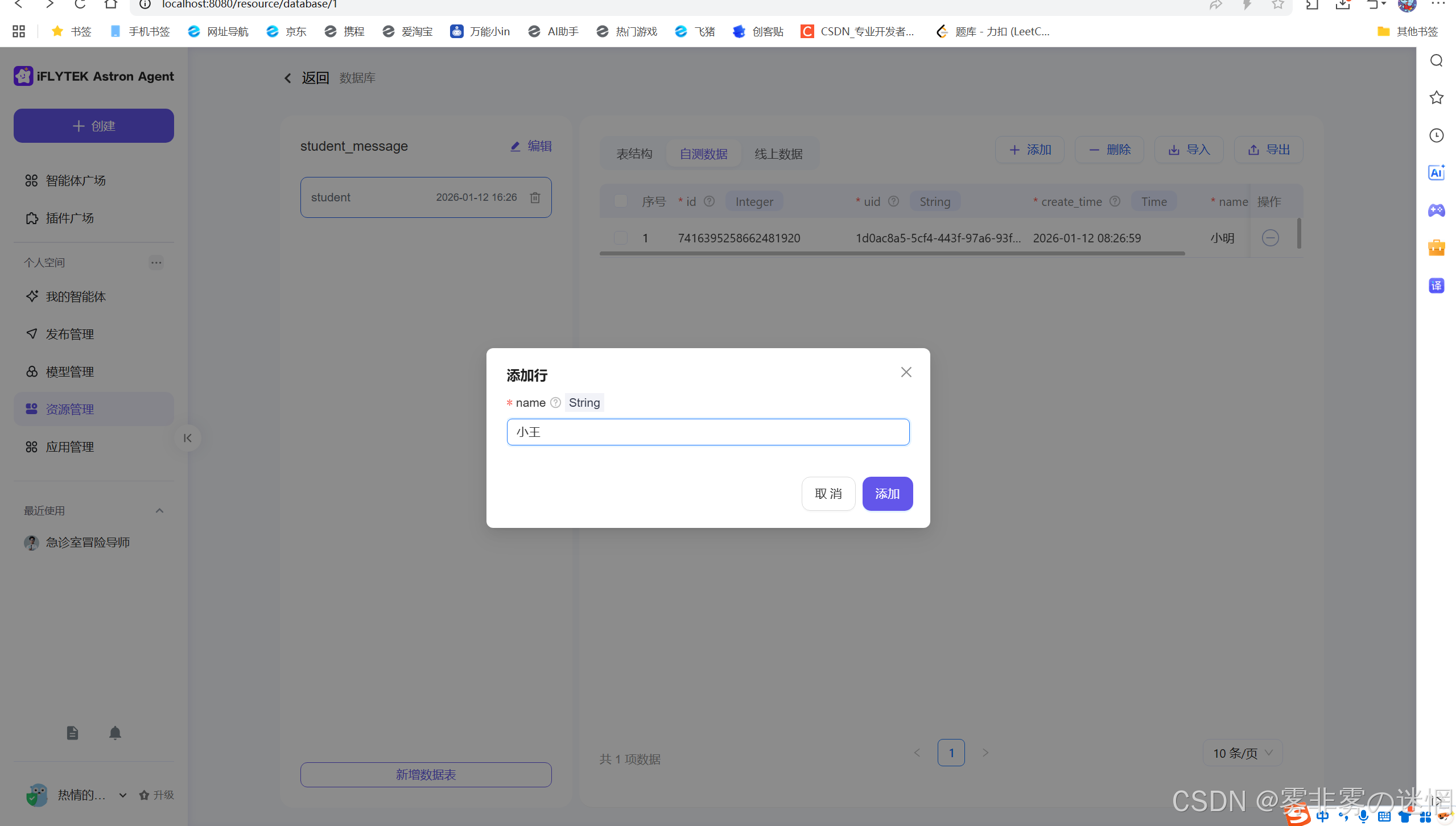The width and height of the screenshot is (1456, 826).
Task: Click the table's horizontal scrollbar
Action: [x=892, y=254]
